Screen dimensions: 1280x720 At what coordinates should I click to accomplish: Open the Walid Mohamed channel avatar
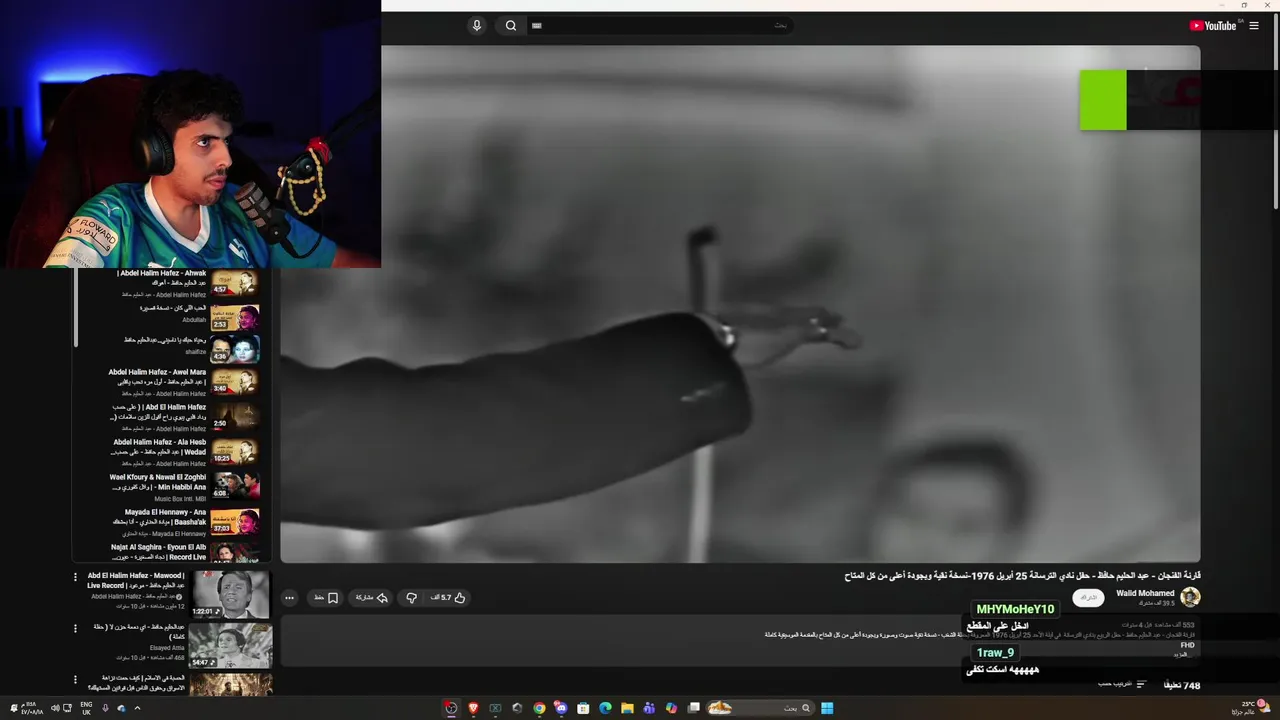pyautogui.click(x=1190, y=597)
